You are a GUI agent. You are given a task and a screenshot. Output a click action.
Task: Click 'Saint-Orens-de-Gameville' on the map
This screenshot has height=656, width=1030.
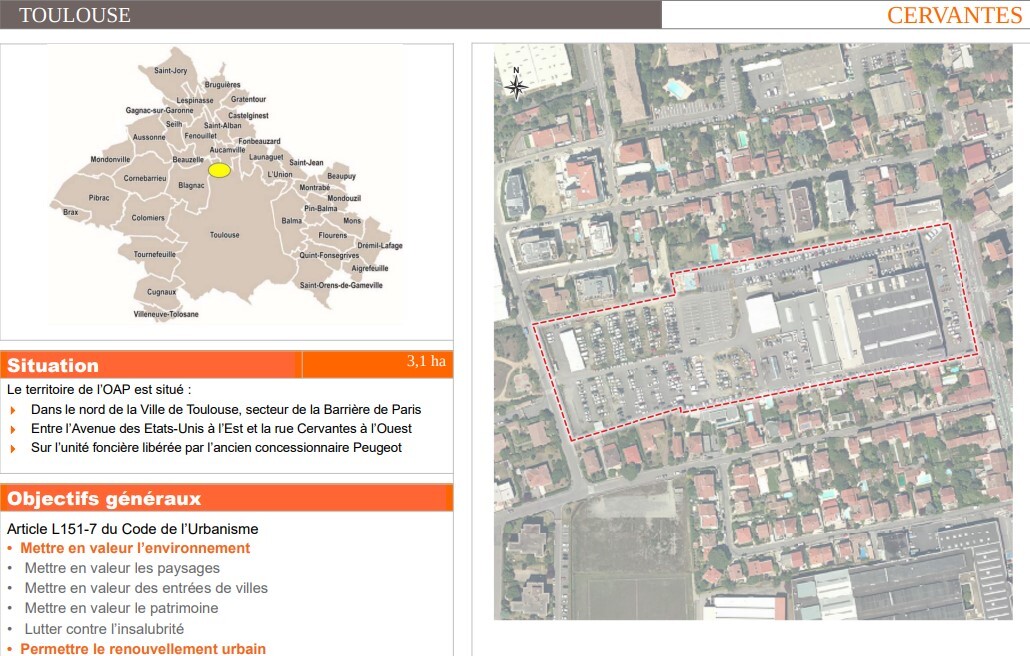tap(340, 285)
